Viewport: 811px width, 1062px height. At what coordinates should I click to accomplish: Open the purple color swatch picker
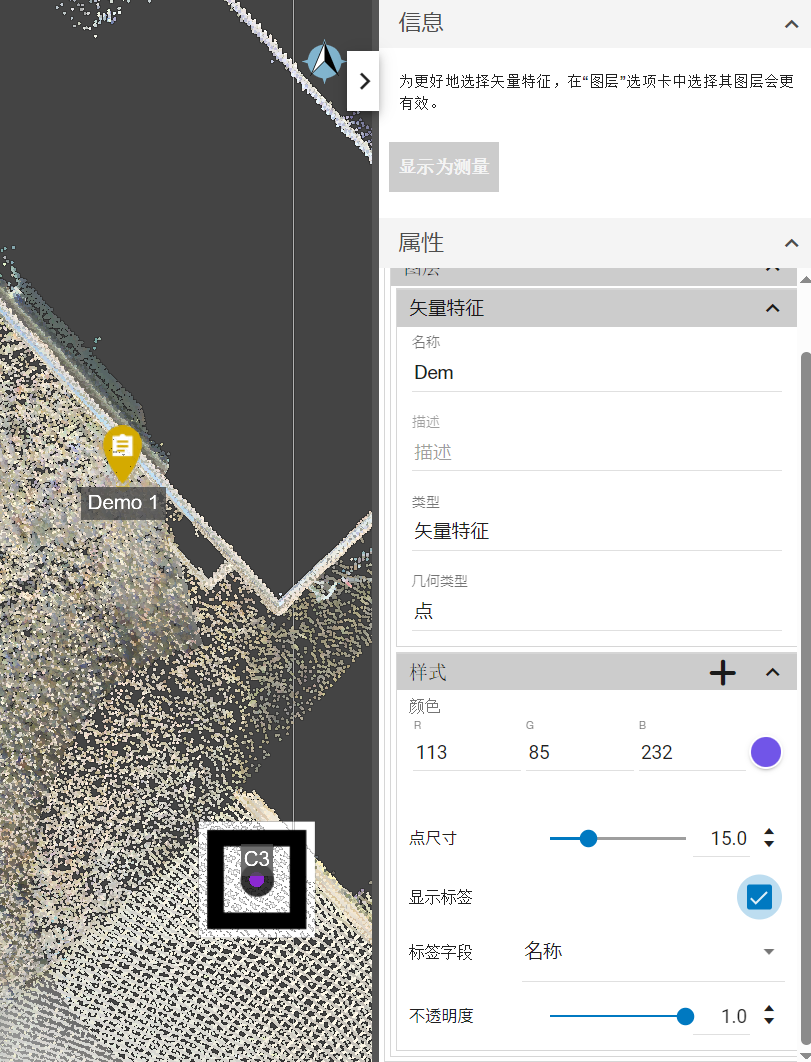click(765, 752)
